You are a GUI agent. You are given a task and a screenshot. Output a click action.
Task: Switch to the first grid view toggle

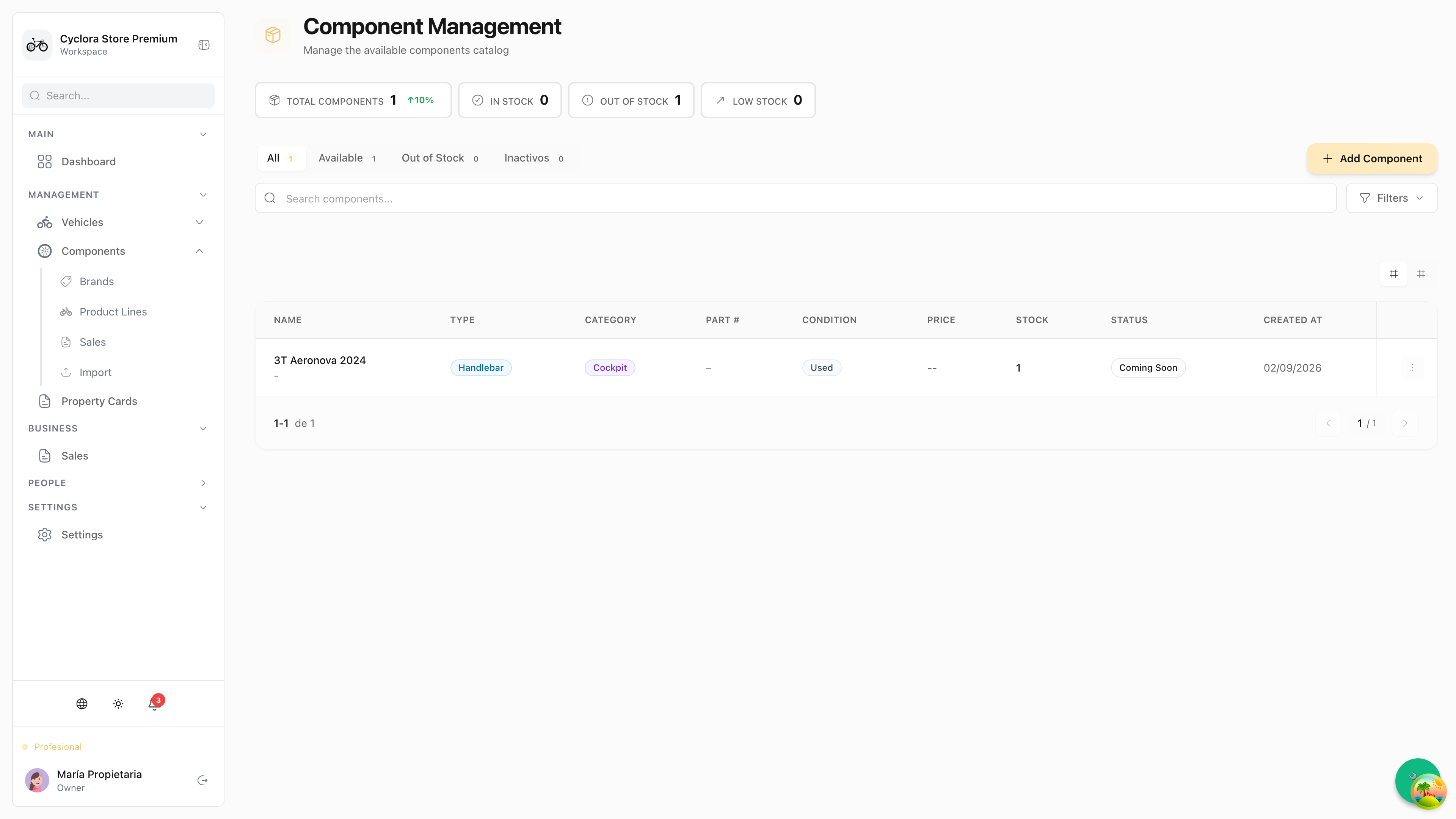(1394, 274)
